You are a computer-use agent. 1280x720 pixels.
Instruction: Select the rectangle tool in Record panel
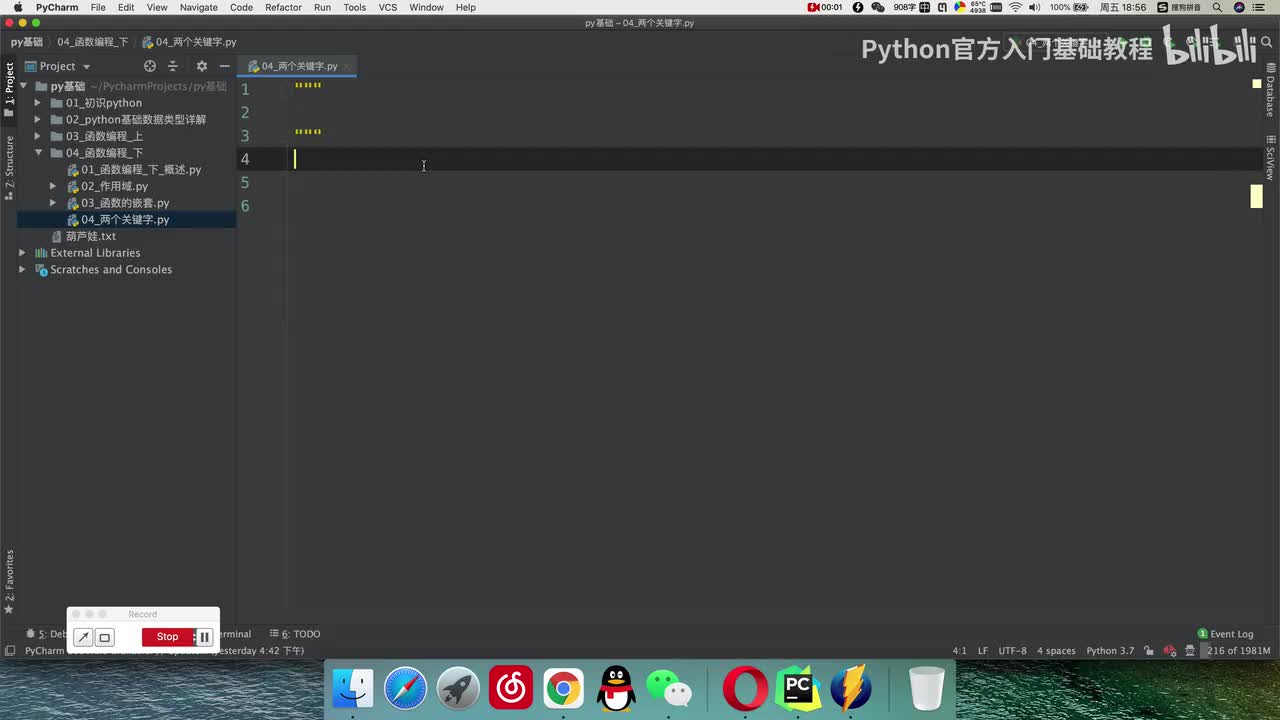(x=104, y=637)
